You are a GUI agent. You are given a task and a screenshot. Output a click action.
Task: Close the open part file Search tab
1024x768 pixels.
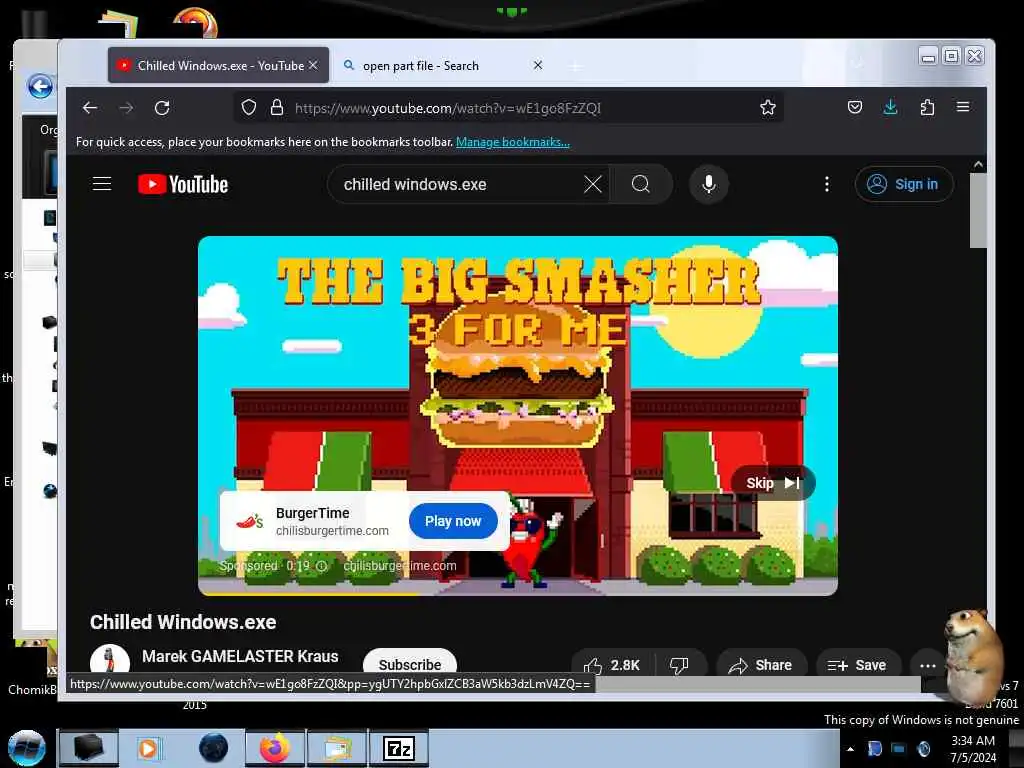537,65
